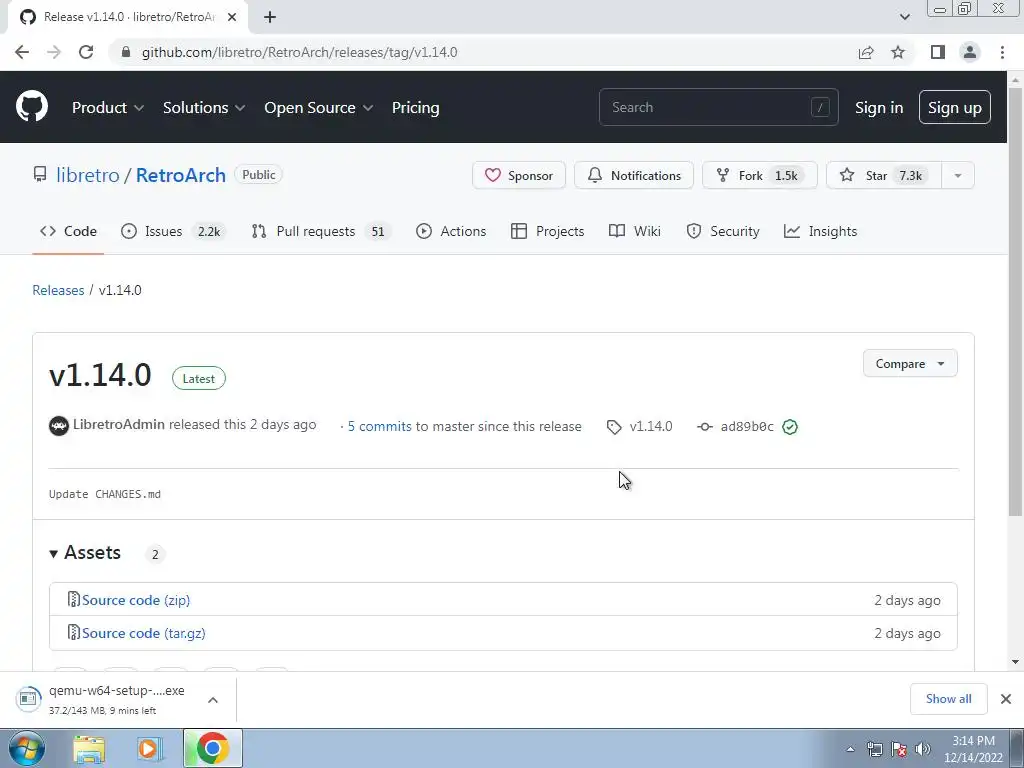Click the Notifications button
The image size is (1024, 768).
click(x=633, y=176)
